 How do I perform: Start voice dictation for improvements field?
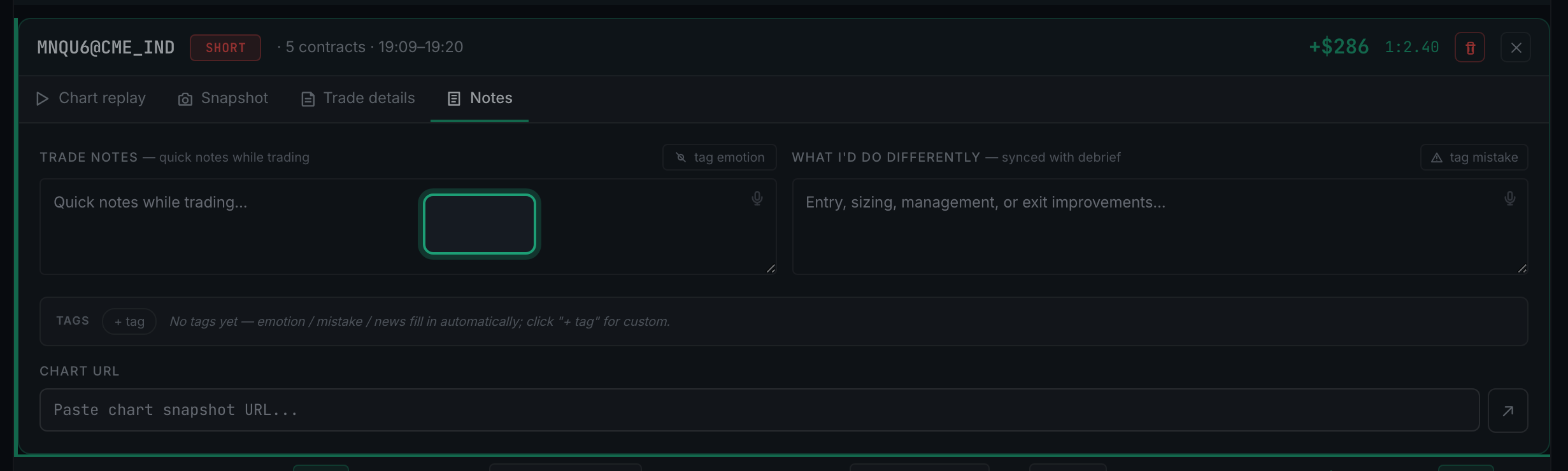pos(1509,199)
